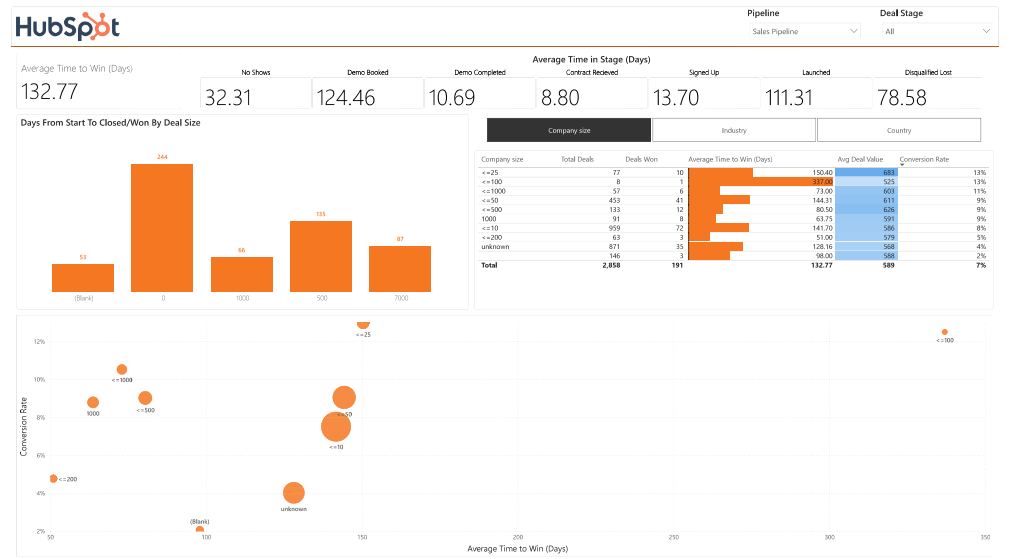Click the bar for deal size 7000

400,269
